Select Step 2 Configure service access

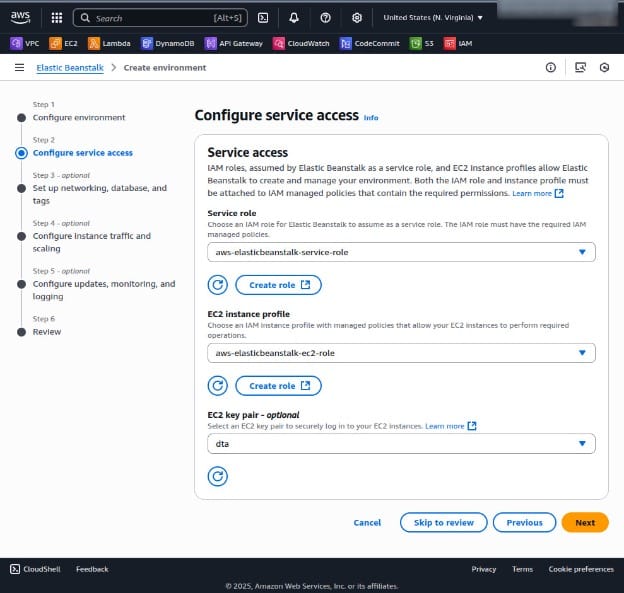point(83,153)
